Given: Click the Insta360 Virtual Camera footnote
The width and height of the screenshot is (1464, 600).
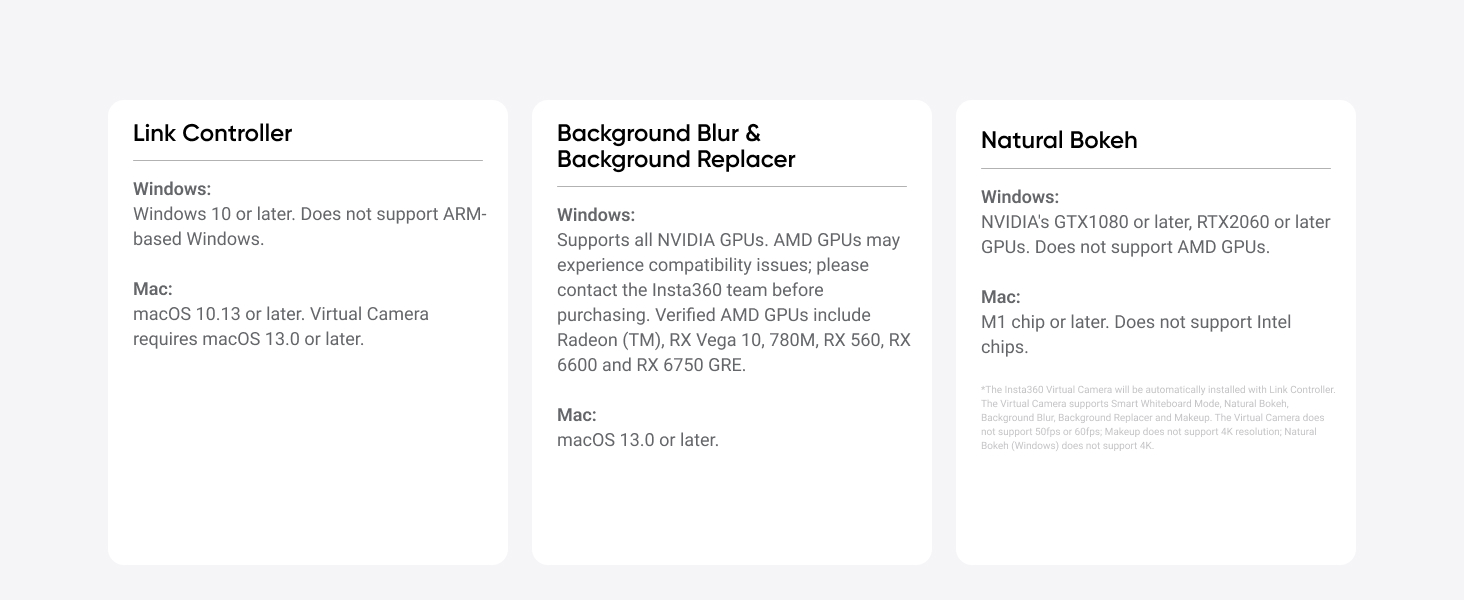Looking at the screenshot, I should coord(1158,418).
